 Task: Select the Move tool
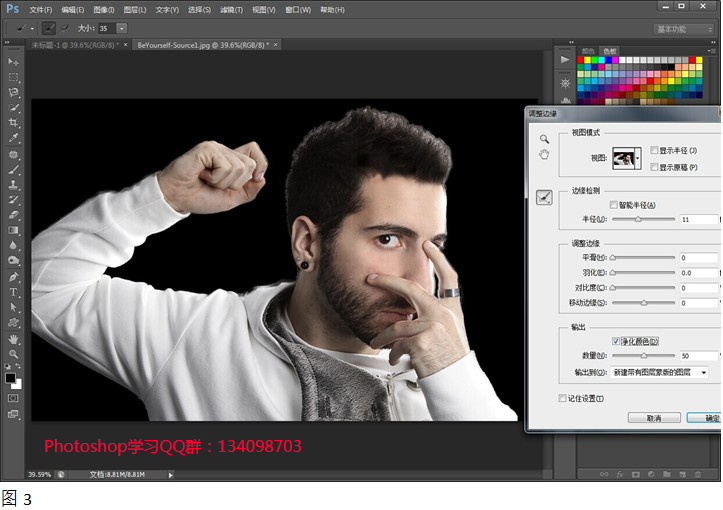(13, 62)
